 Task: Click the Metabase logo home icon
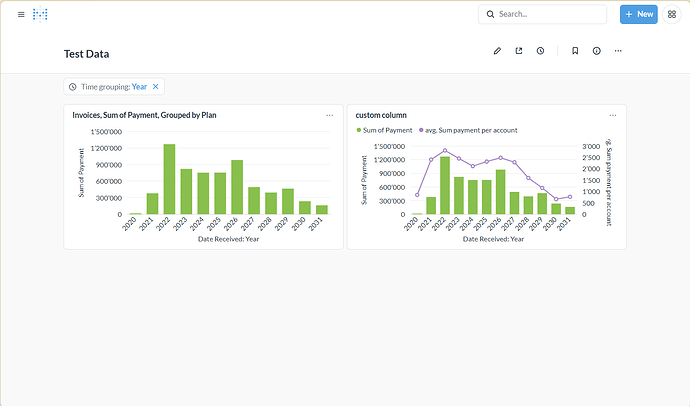(x=40, y=15)
